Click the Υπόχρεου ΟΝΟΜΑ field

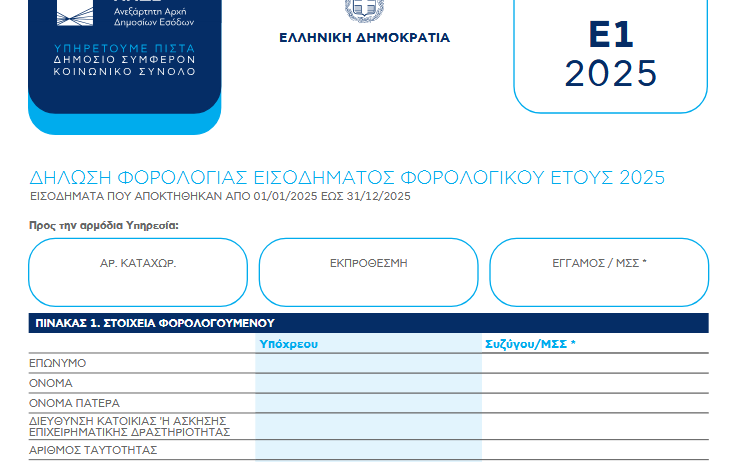click(369, 383)
